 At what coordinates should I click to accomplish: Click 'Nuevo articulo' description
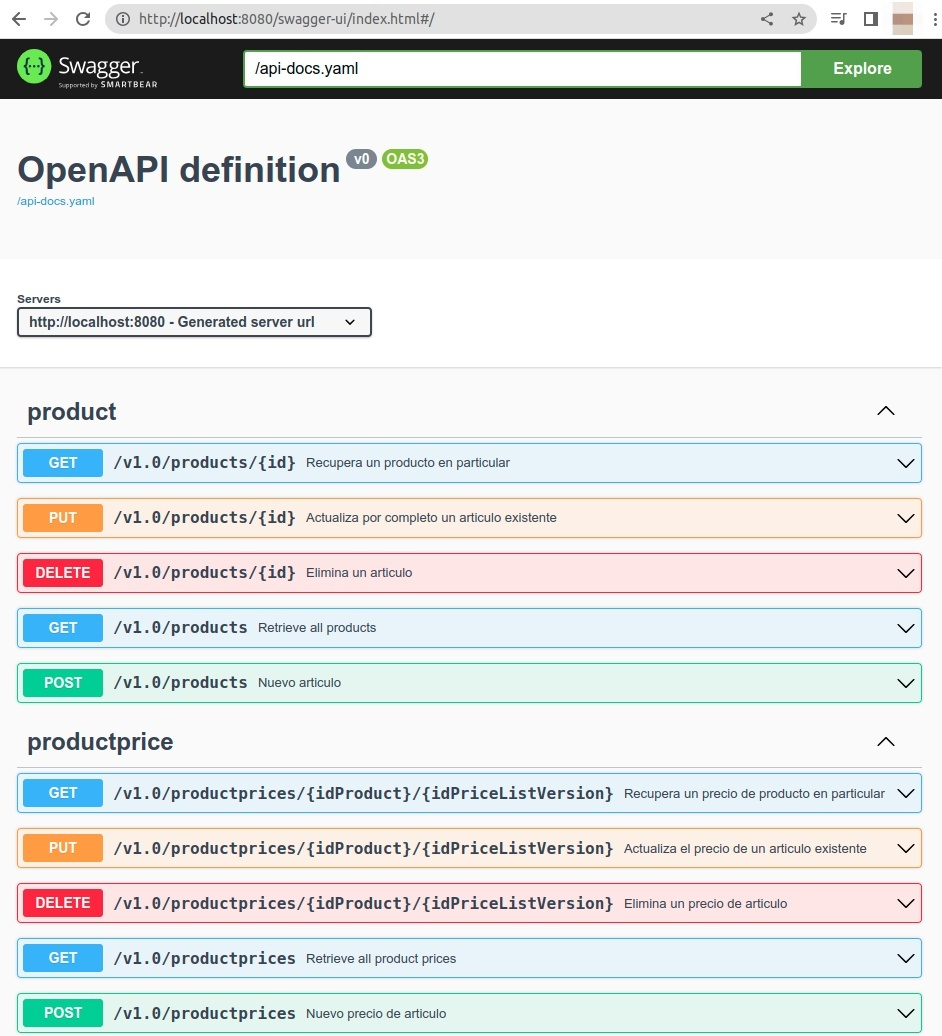tap(299, 683)
